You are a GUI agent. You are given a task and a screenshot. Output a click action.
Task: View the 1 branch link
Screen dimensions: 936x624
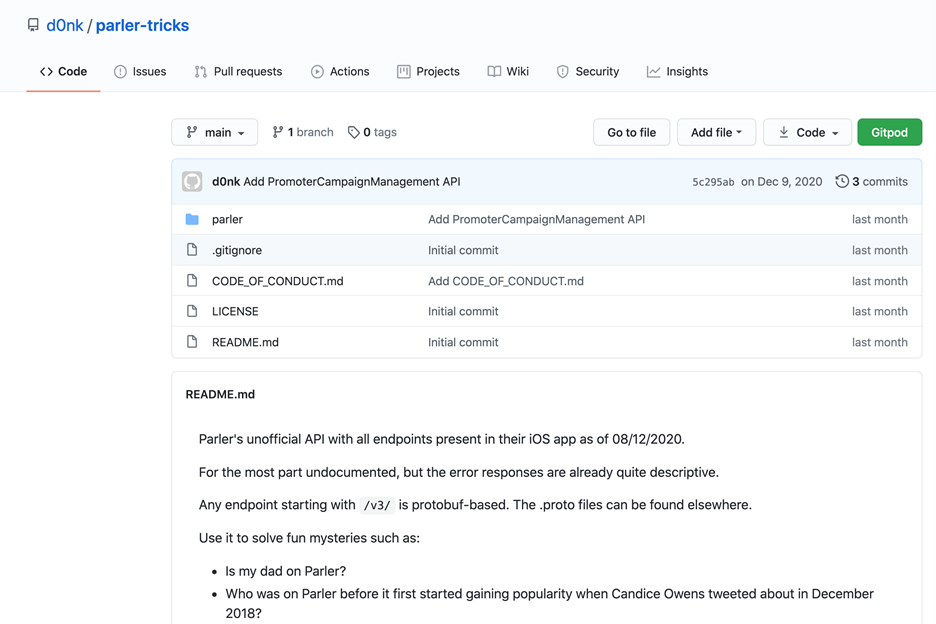pyautogui.click(x=303, y=132)
